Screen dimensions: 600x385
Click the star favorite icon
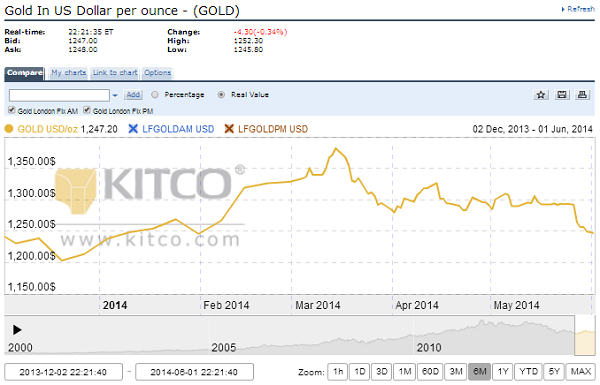(541, 95)
